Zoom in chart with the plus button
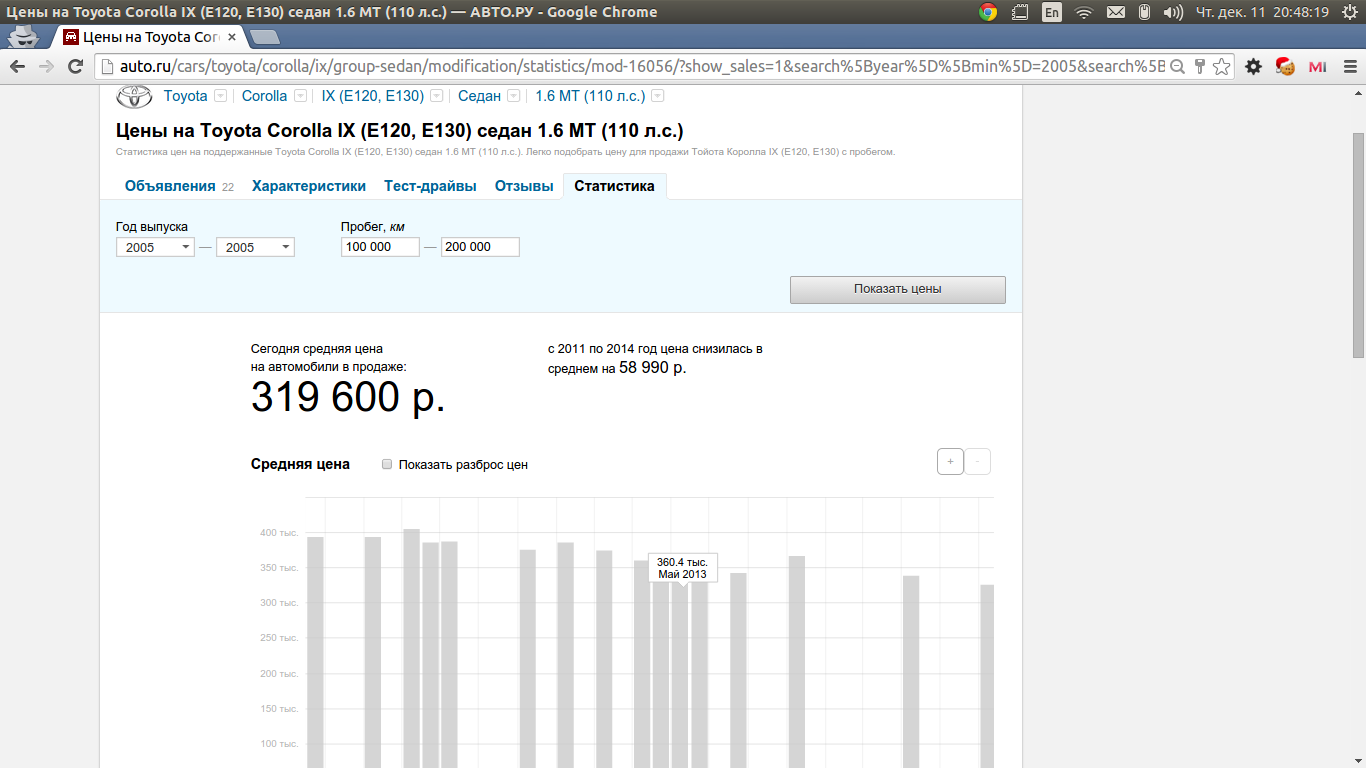The height and width of the screenshot is (768, 1366). pos(950,462)
